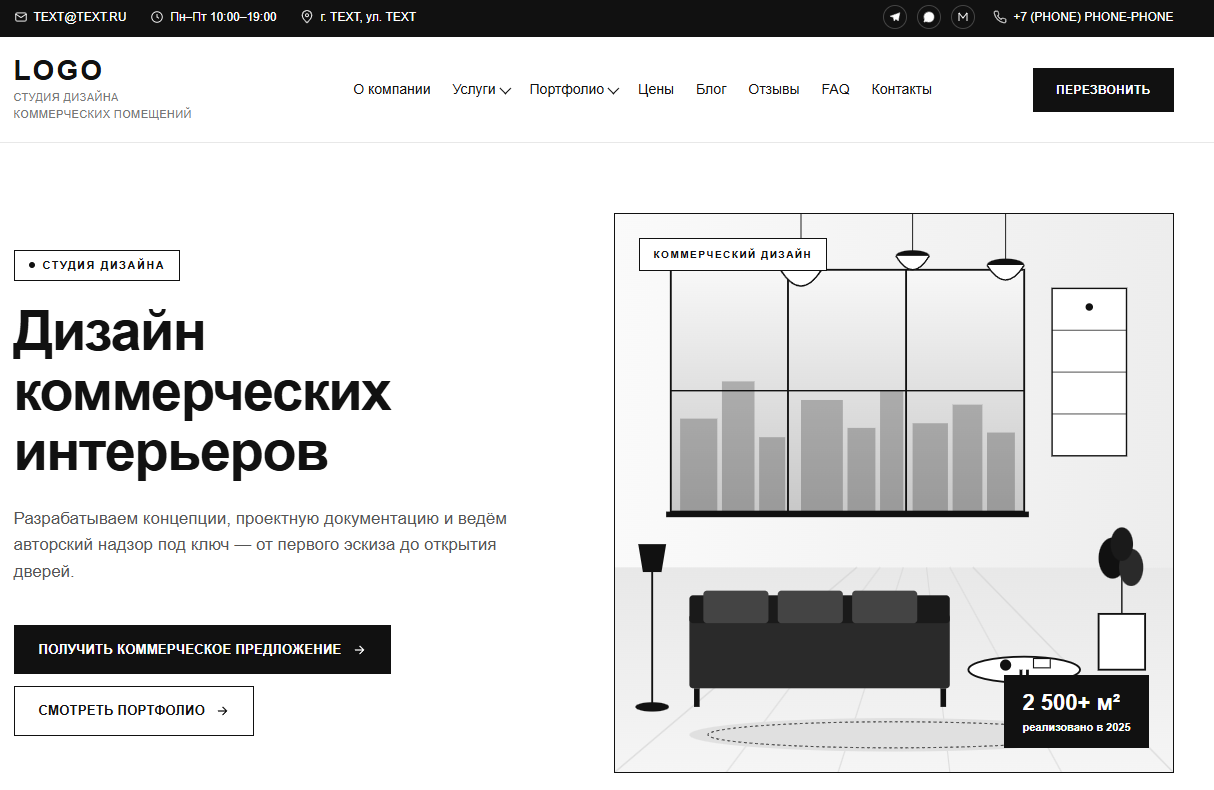1214x790 pixels.
Task: Click ПОЛУЧИТЬ КОММЕРЧЕСКОЕ ПРЕДЛОЖЕНИЕ button
Action: 202,650
